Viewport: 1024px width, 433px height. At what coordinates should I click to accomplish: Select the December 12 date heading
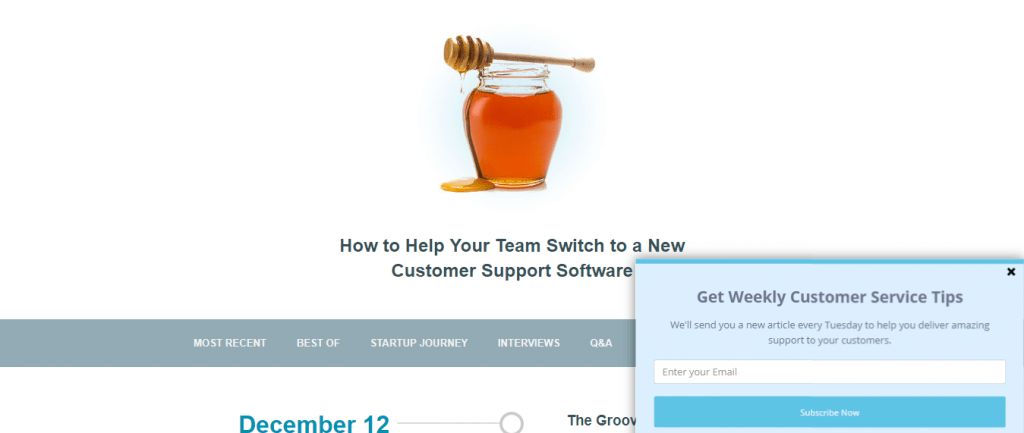tap(313, 424)
